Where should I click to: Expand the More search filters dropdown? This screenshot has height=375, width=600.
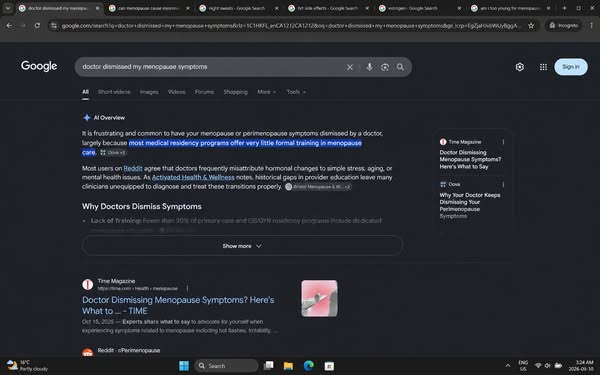pos(266,92)
